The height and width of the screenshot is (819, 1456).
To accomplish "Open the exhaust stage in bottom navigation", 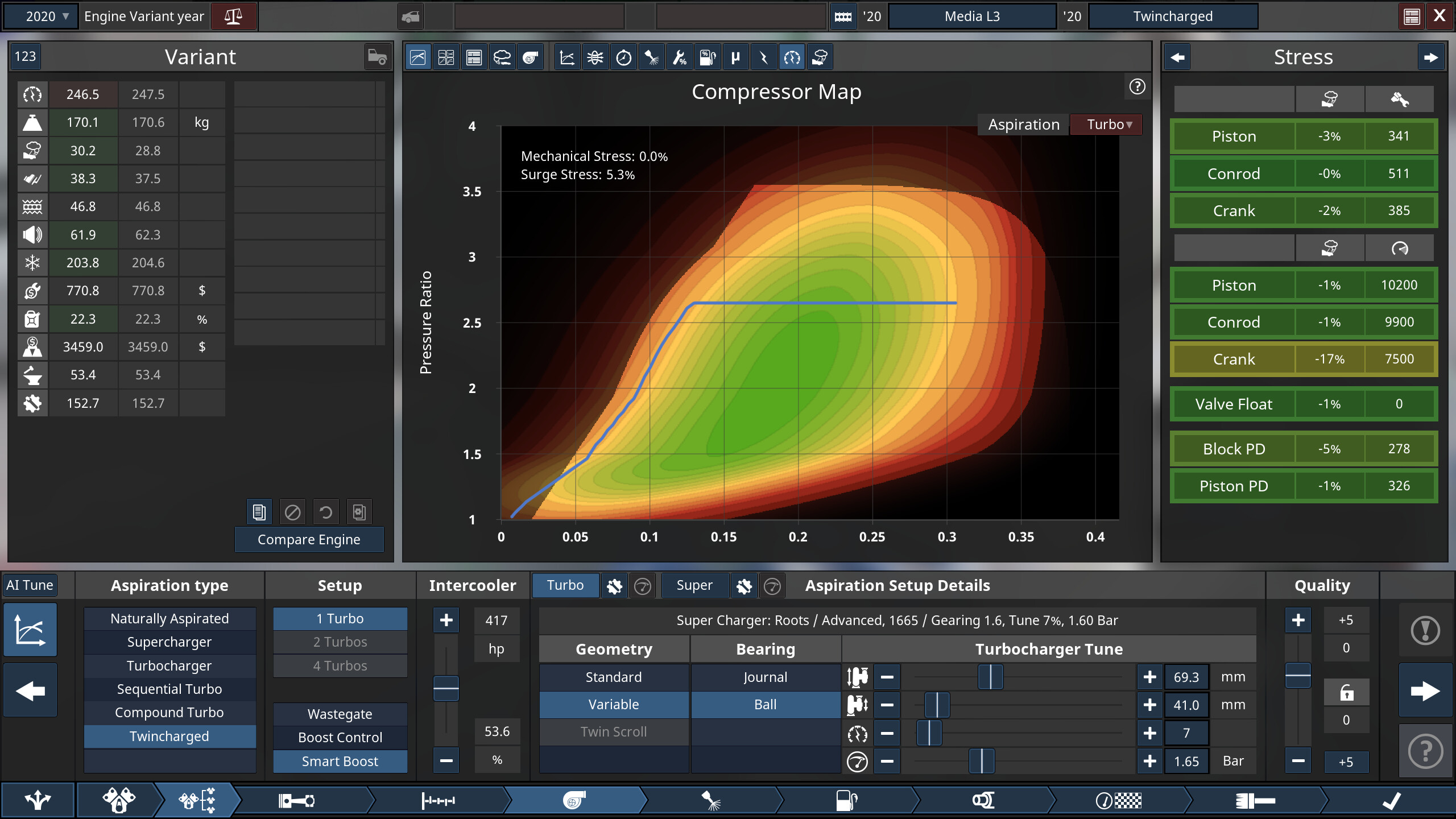I will tap(985, 800).
